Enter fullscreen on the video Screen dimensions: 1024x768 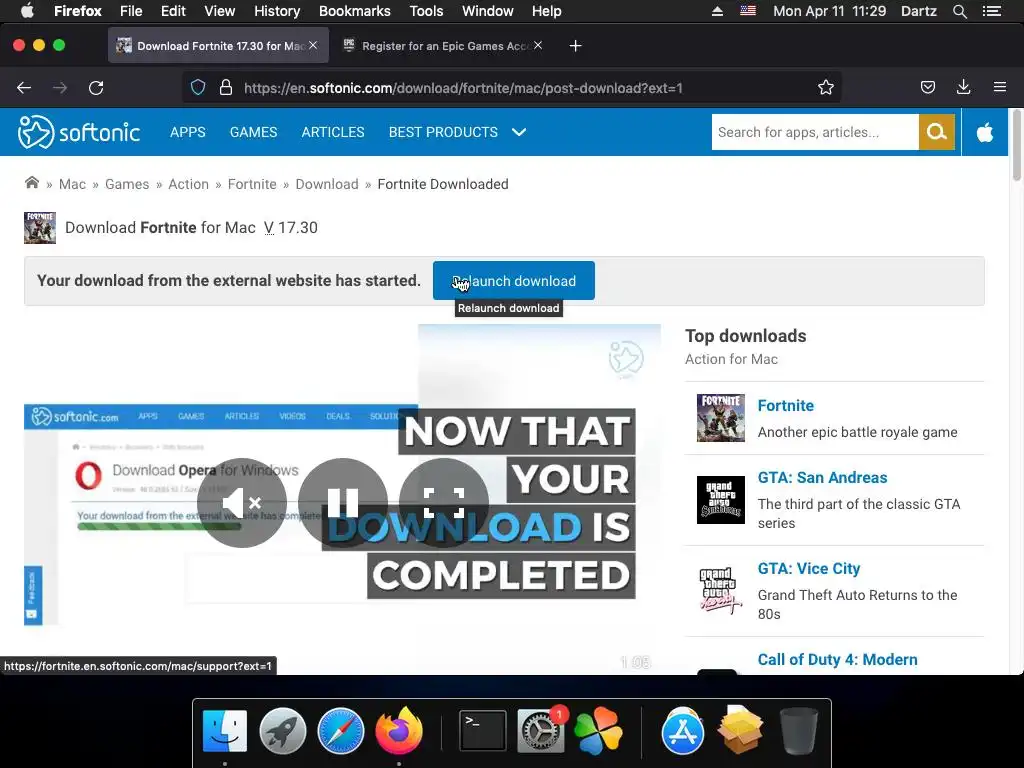pos(444,503)
